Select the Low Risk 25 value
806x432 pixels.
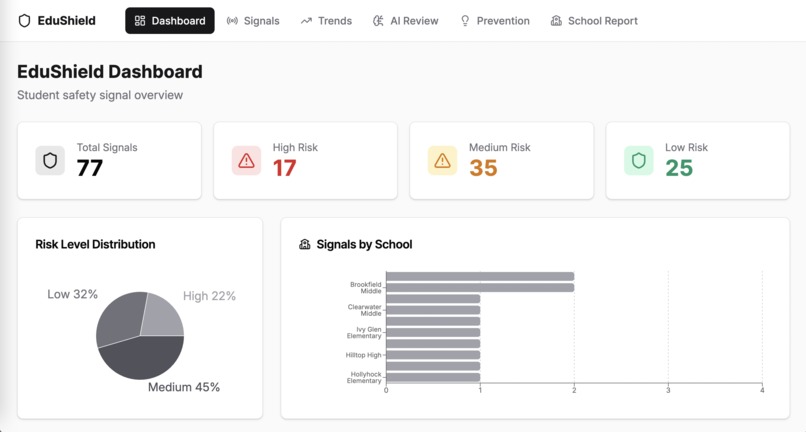coord(679,168)
